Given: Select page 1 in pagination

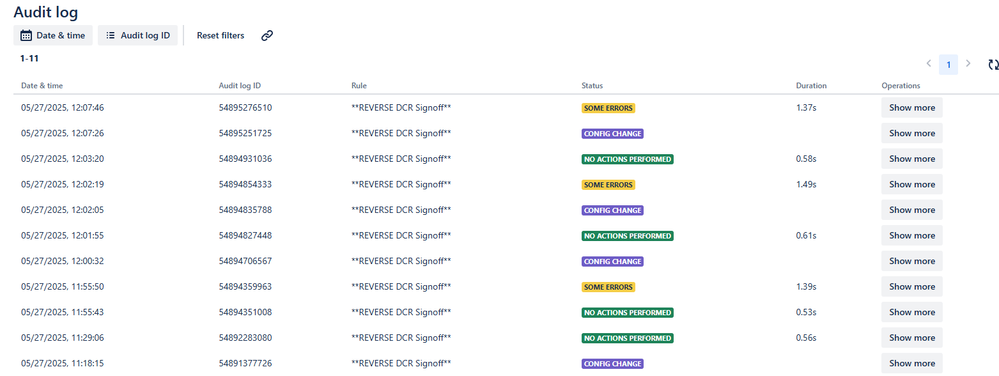Looking at the screenshot, I should (948, 64).
